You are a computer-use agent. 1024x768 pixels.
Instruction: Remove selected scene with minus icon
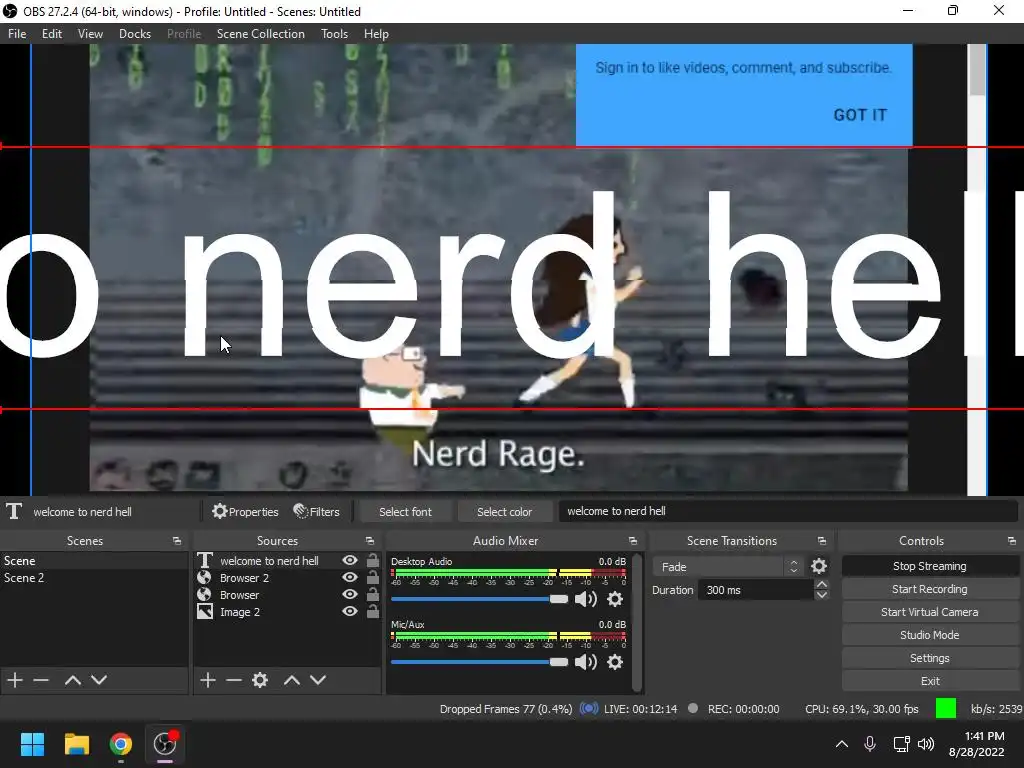pyautogui.click(x=41, y=680)
